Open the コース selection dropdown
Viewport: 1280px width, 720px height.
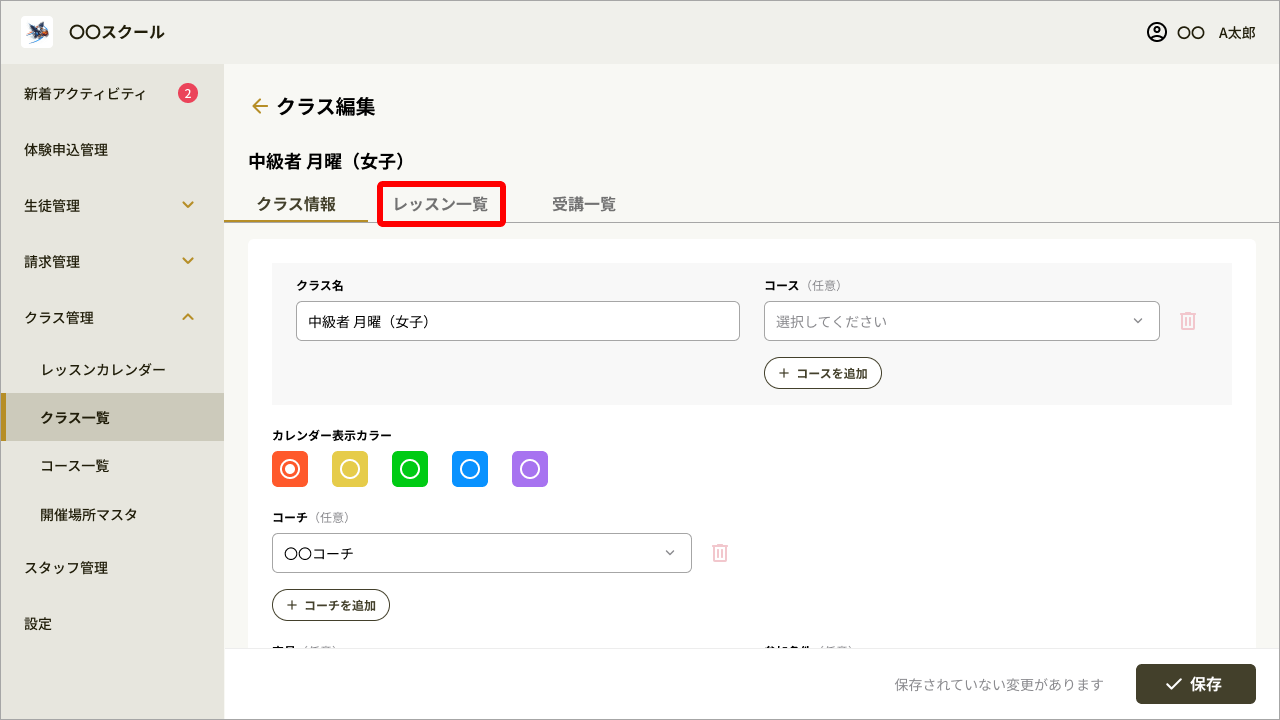tap(961, 321)
